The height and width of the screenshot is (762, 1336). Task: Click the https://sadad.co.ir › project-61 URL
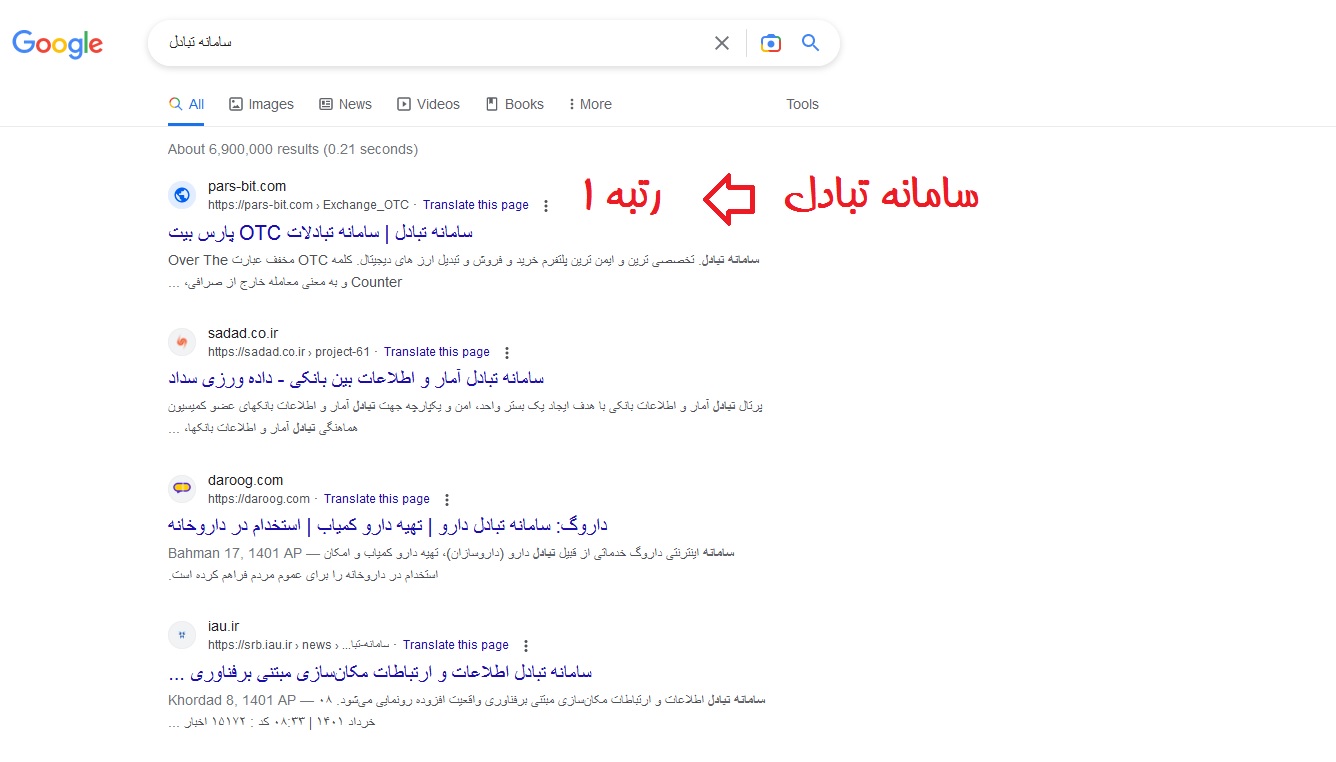[x=289, y=352]
